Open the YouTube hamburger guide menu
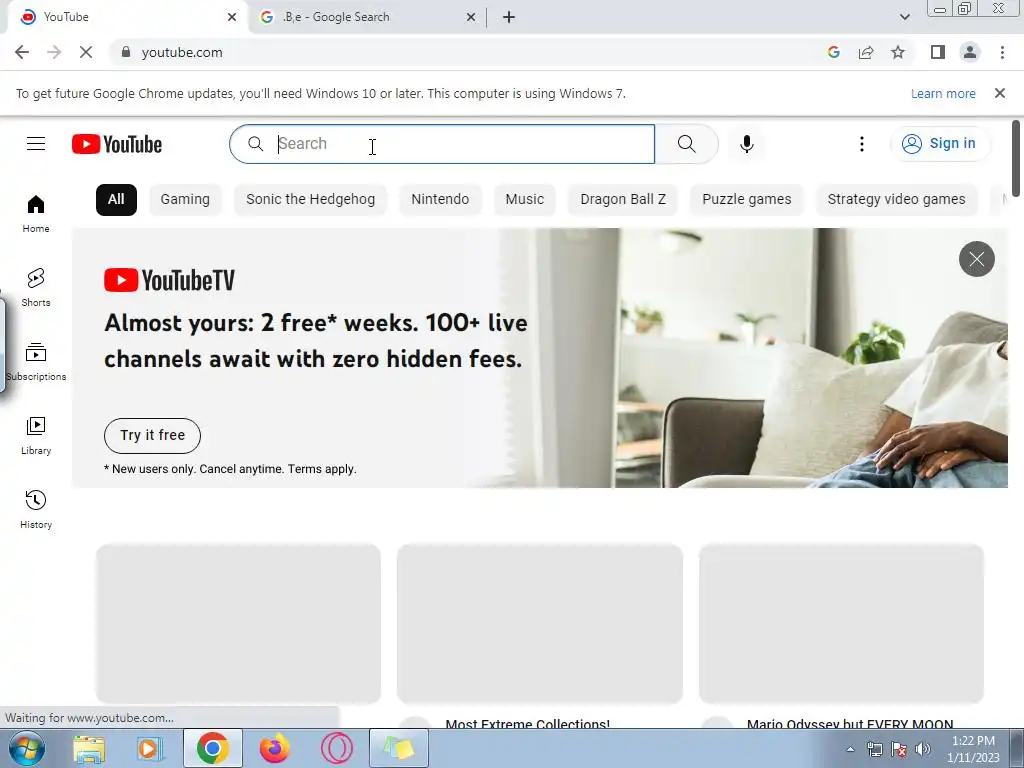The height and width of the screenshot is (768, 1024). click(36, 144)
